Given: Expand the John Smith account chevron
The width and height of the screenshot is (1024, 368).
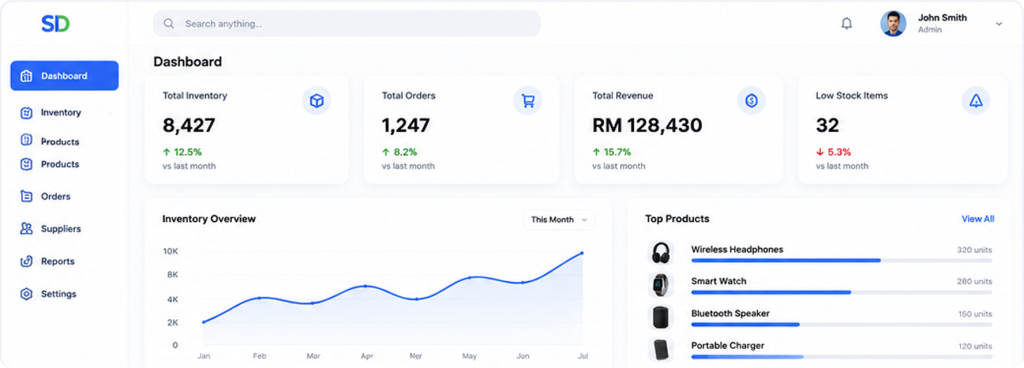Looking at the screenshot, I should [x=999, y=23].
